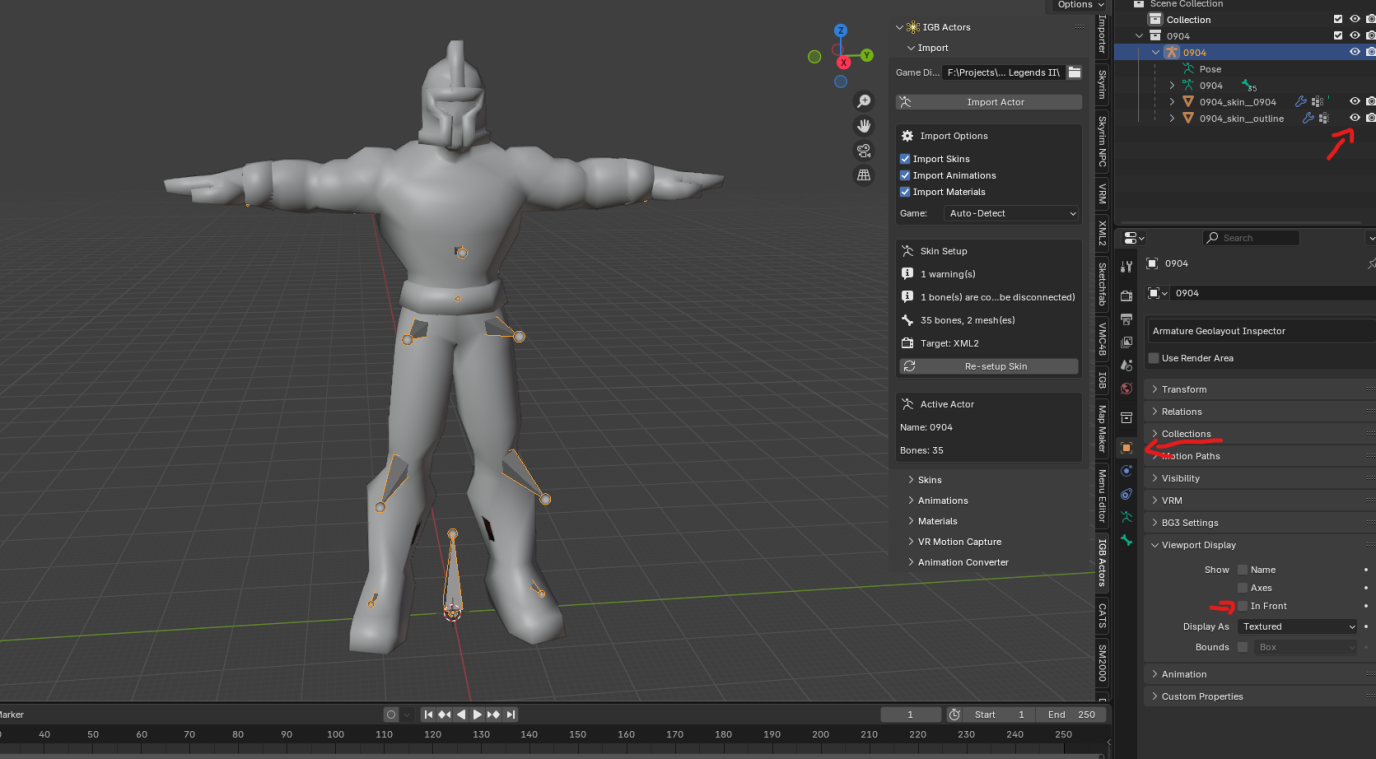1376x759 pixels.
Task: Click the Re-setup Skin button
Action: [989, 366]
